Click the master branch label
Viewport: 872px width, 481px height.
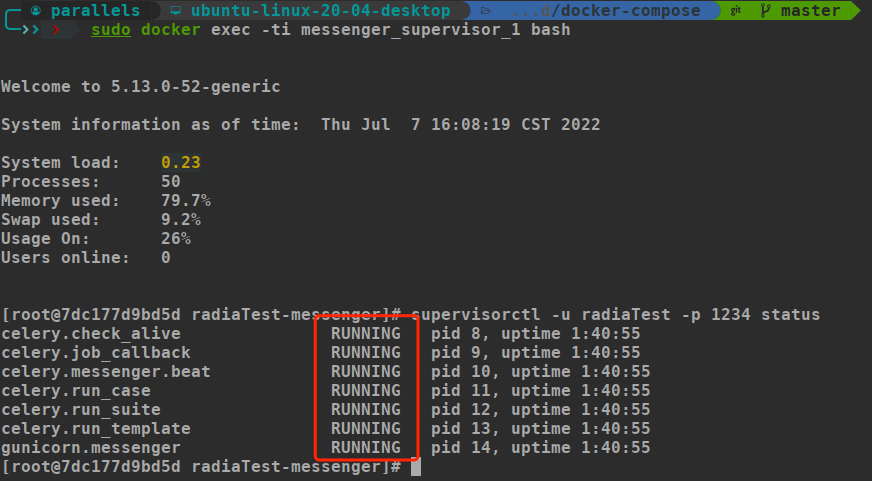pos(810,10)
